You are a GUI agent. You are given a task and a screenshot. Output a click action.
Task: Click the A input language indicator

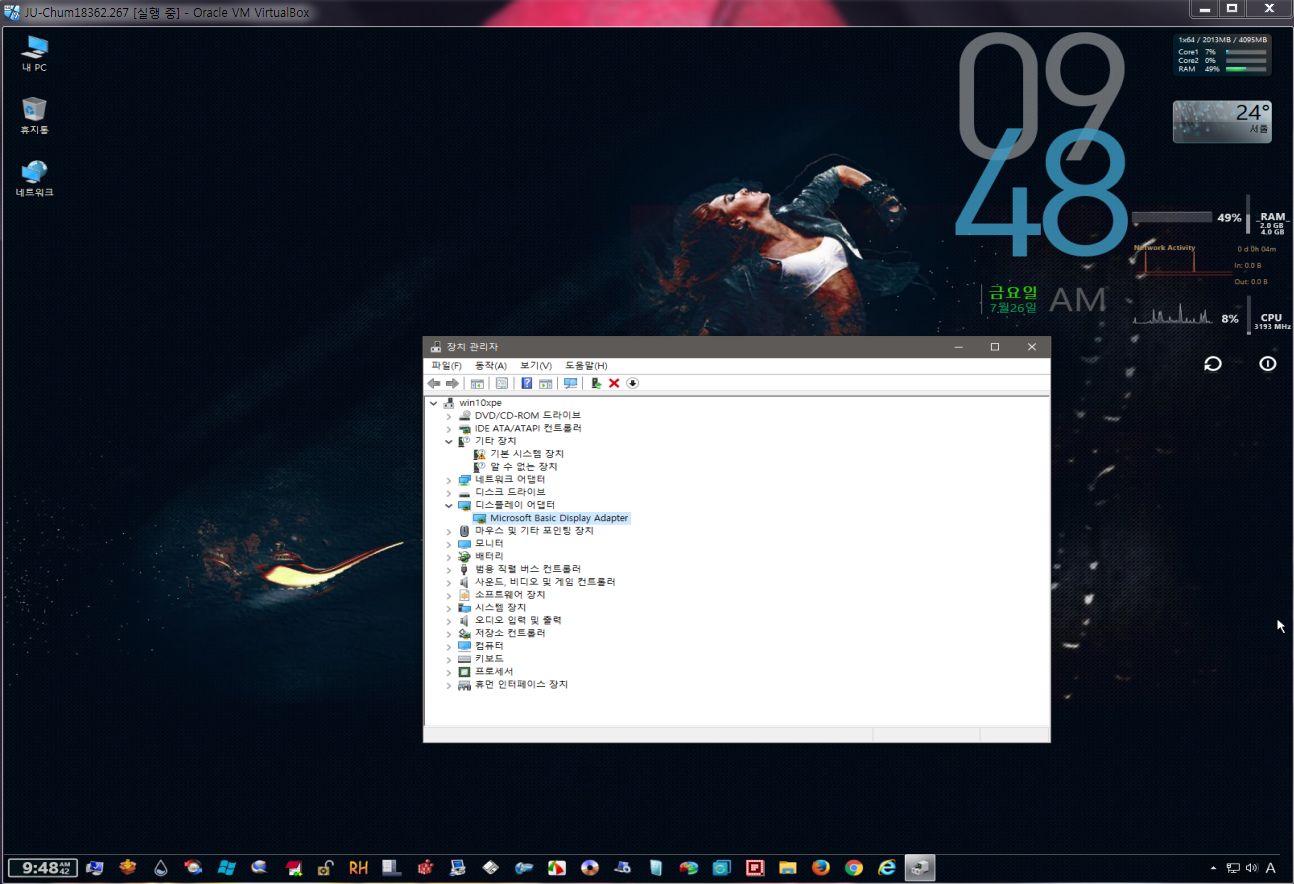(x=1271, y=869)
